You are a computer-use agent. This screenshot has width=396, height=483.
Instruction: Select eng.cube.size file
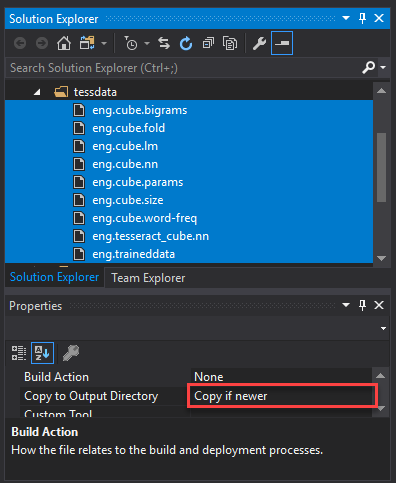pos(128,200)
